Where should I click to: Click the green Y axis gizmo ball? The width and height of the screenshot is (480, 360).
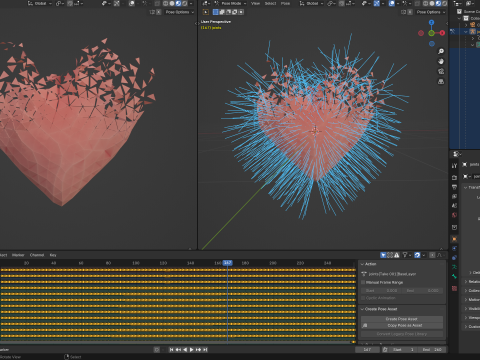coord(431,33)
